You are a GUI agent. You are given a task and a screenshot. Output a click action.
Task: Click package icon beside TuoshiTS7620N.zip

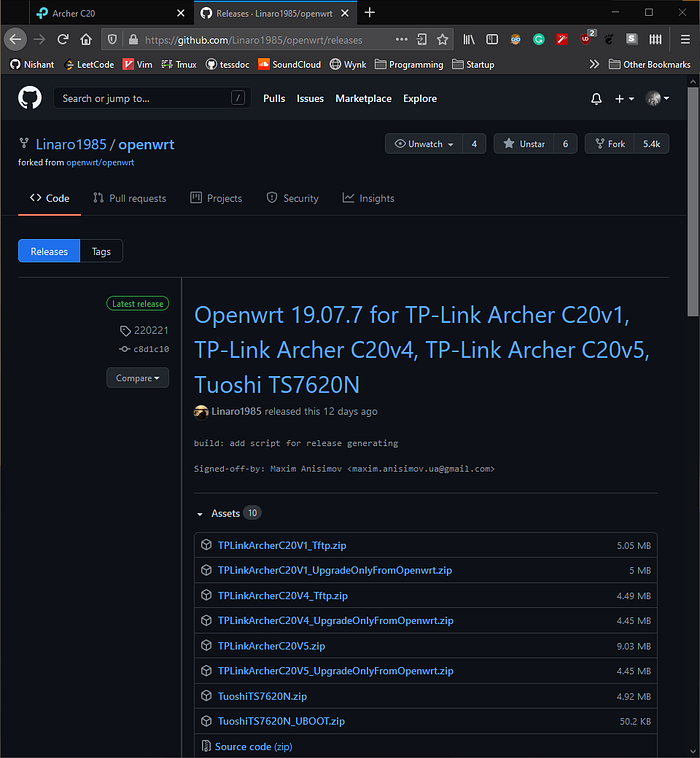tap(206, 696)
